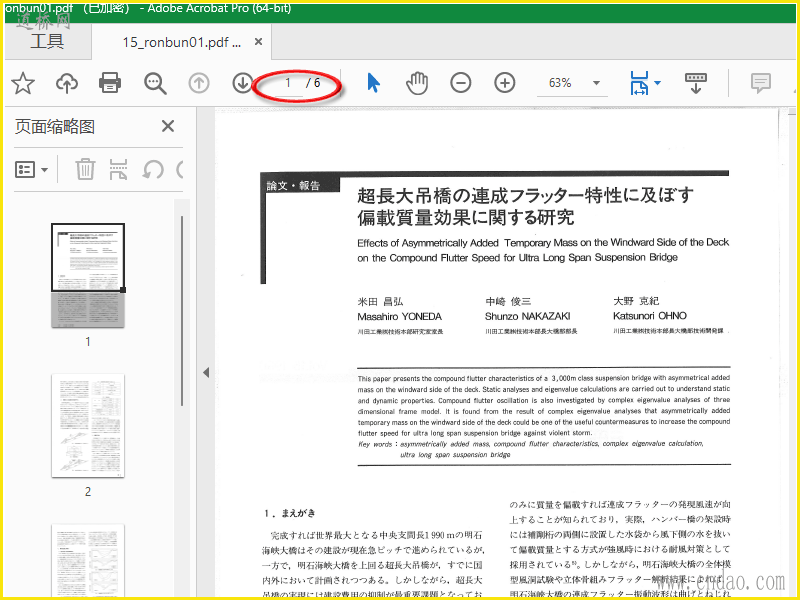Click the page number input field
Image resolution: width=800 pixels, height=600 pixels.
coord(288,83)
